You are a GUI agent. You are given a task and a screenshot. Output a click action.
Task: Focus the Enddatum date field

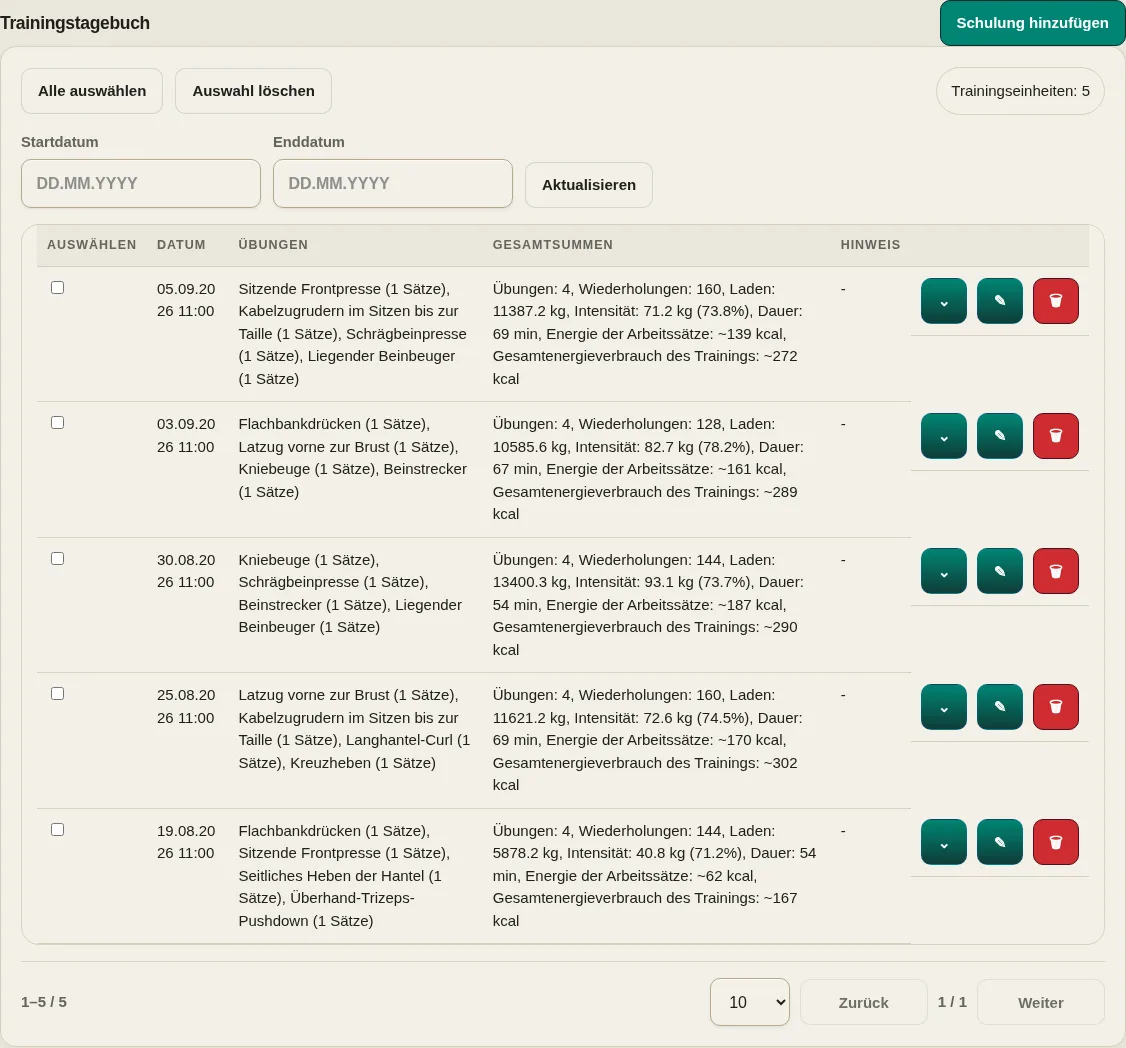tap(393, 183)
